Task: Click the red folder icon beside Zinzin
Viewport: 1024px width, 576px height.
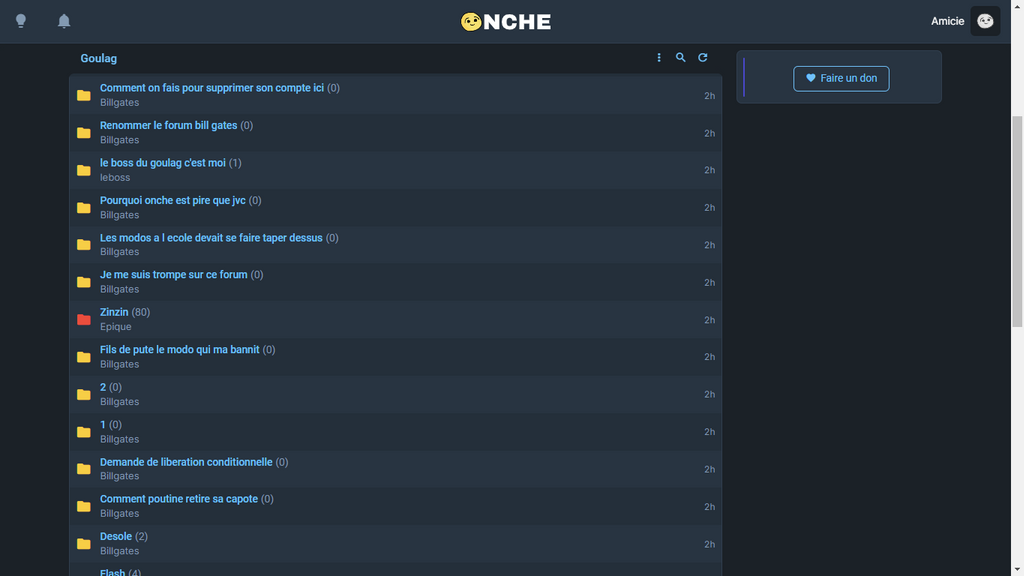Action: click(84, 319)
